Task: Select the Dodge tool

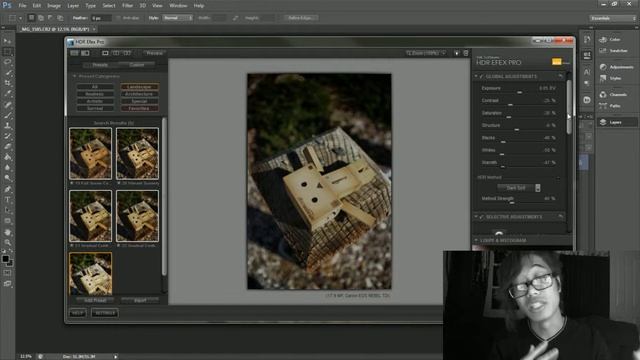Action: pos(7,178)
